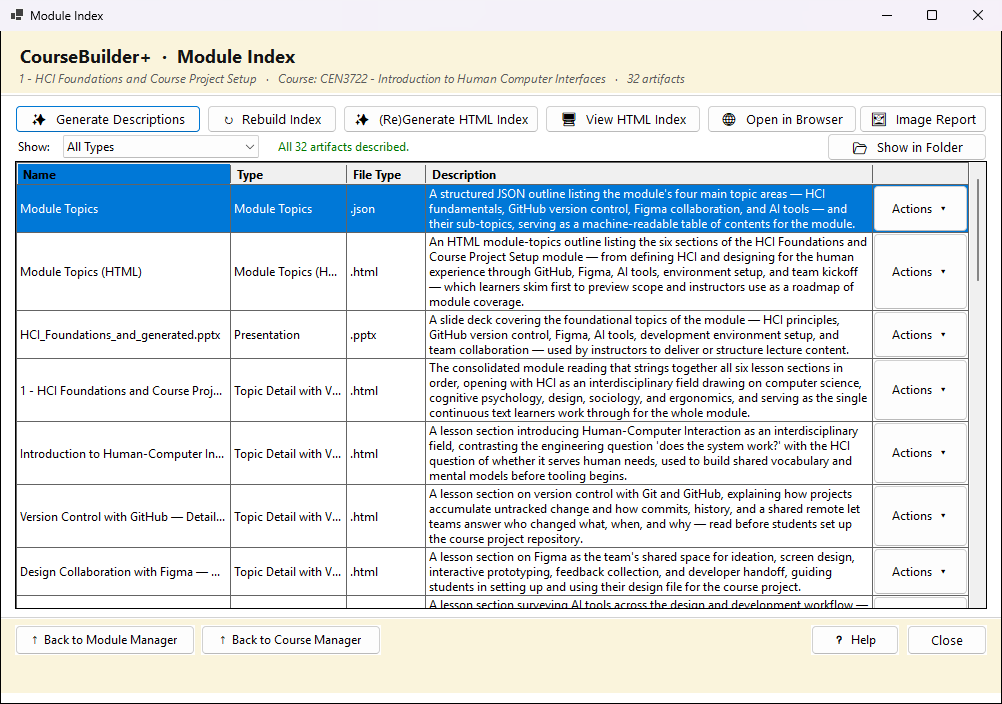Click the up-arrow icon on Back to Module Manager

click(x=35, y=639)
